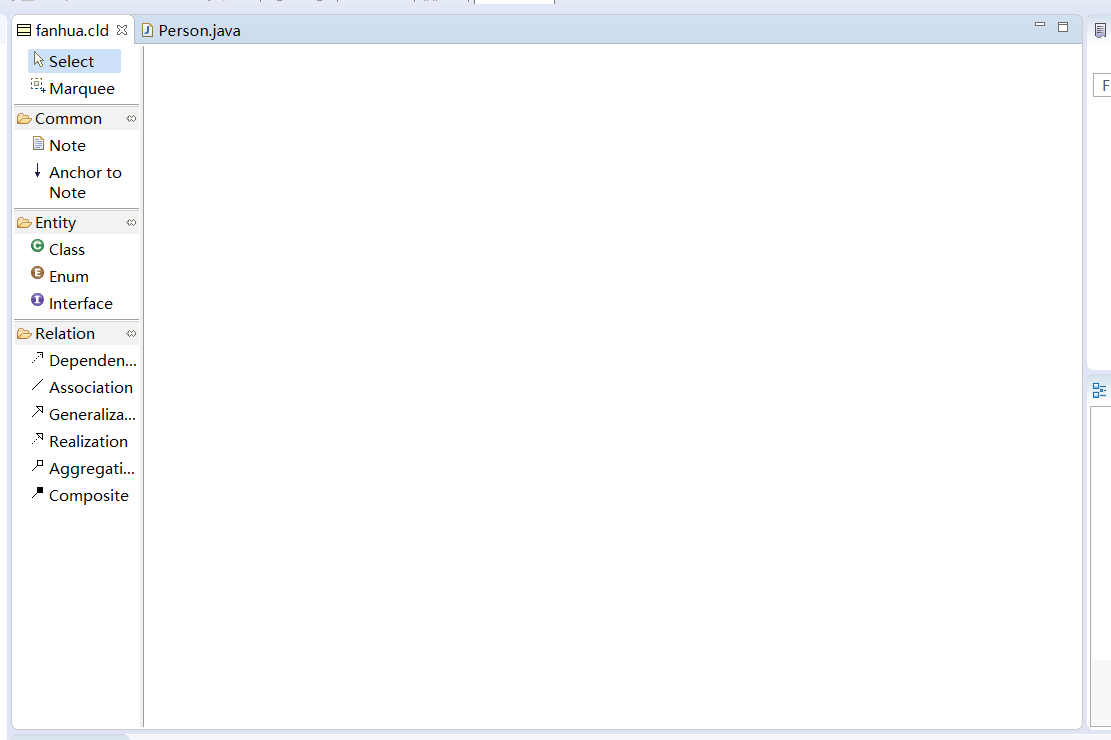This screenshot has width=1111, height=740.
Task: Pin the Relation drawer open
Action: click(131, 333)
